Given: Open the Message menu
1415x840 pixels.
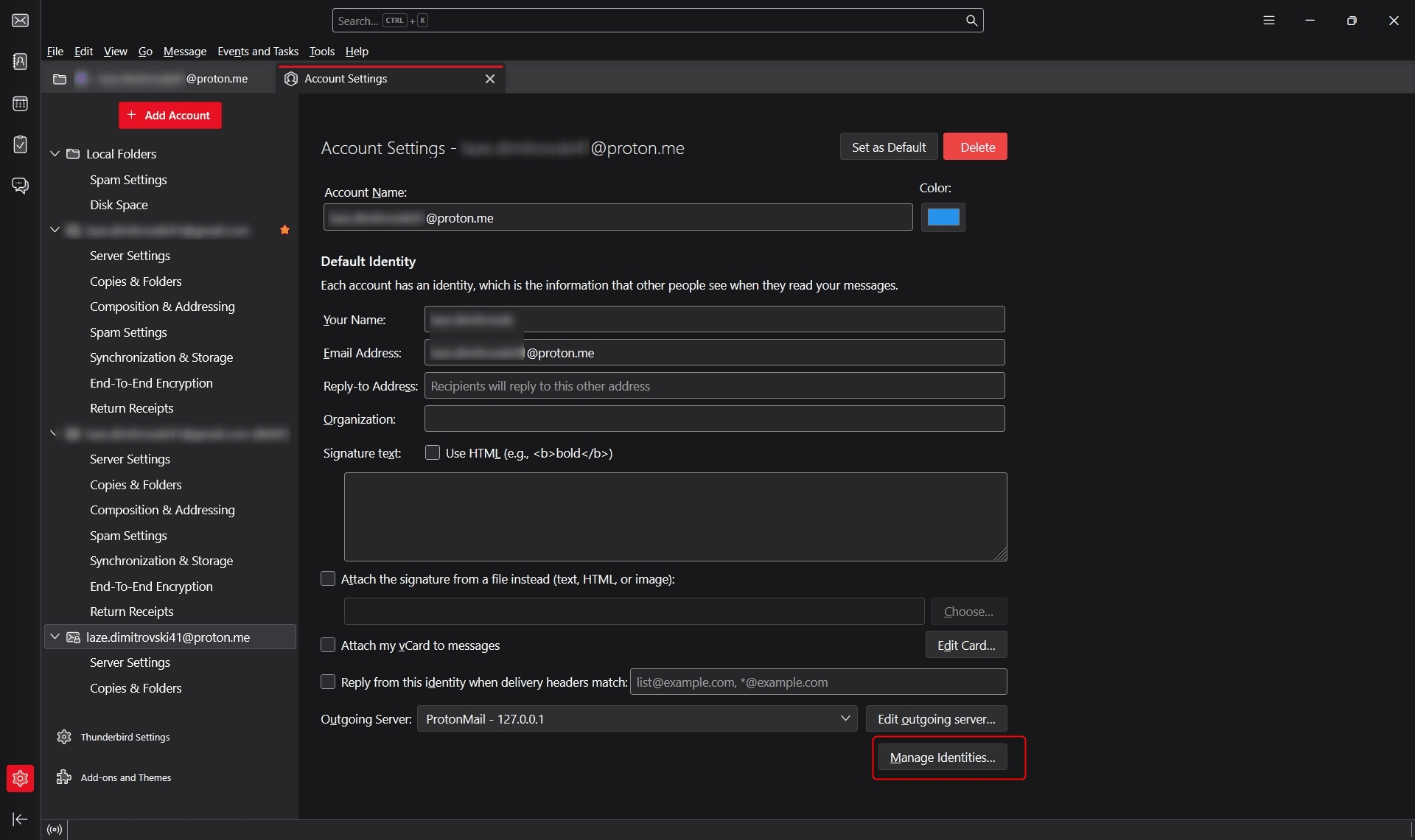Looking at the screenshot, I should (185, 51).
